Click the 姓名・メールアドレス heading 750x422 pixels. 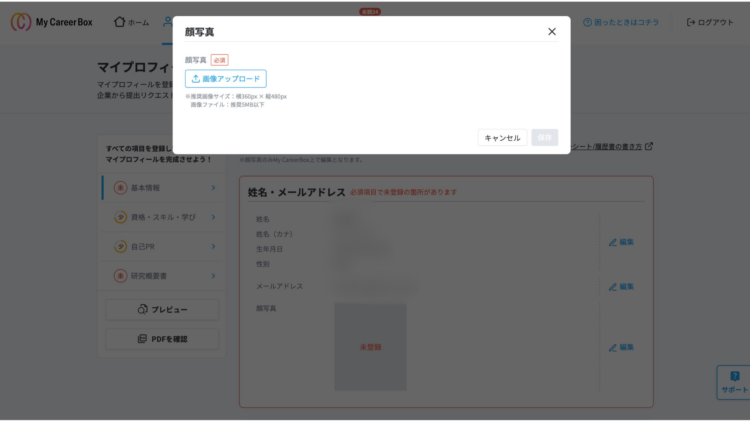[x=297, y=192]
